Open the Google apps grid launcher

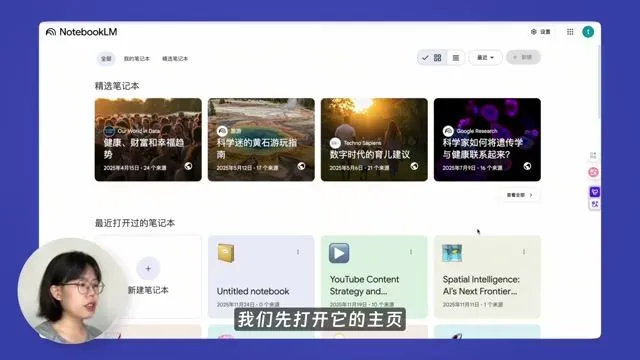(x=570, y=32)
